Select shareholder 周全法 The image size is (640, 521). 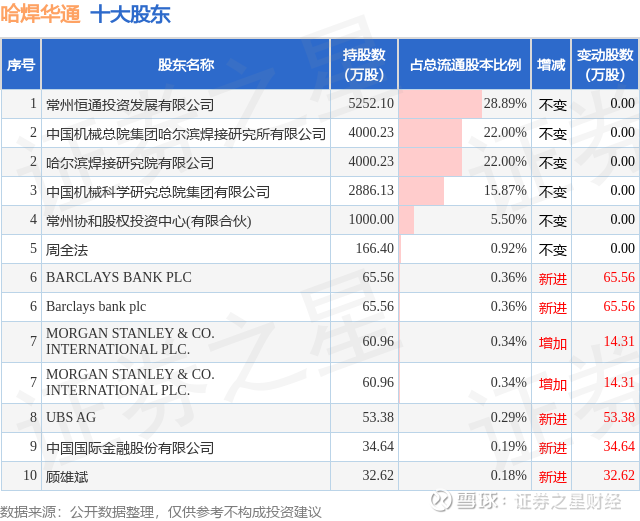(67, 250)
